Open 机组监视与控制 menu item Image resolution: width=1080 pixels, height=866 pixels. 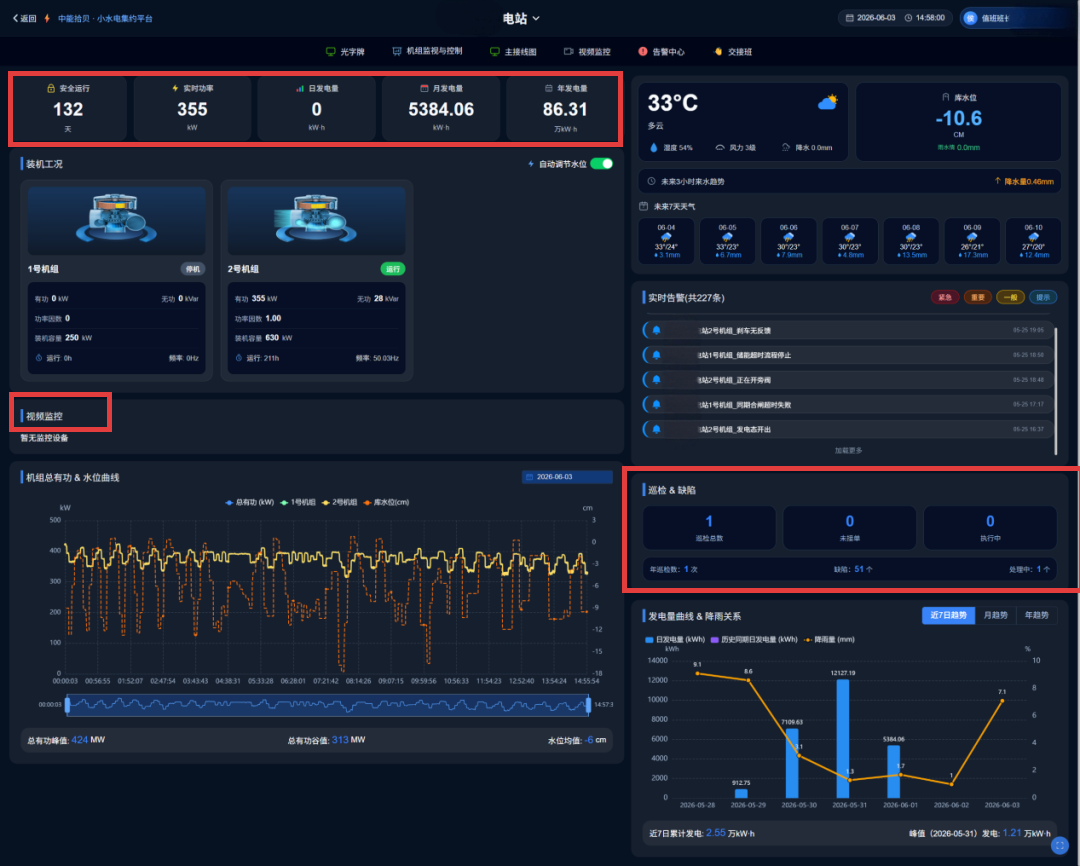click(427, 51)
